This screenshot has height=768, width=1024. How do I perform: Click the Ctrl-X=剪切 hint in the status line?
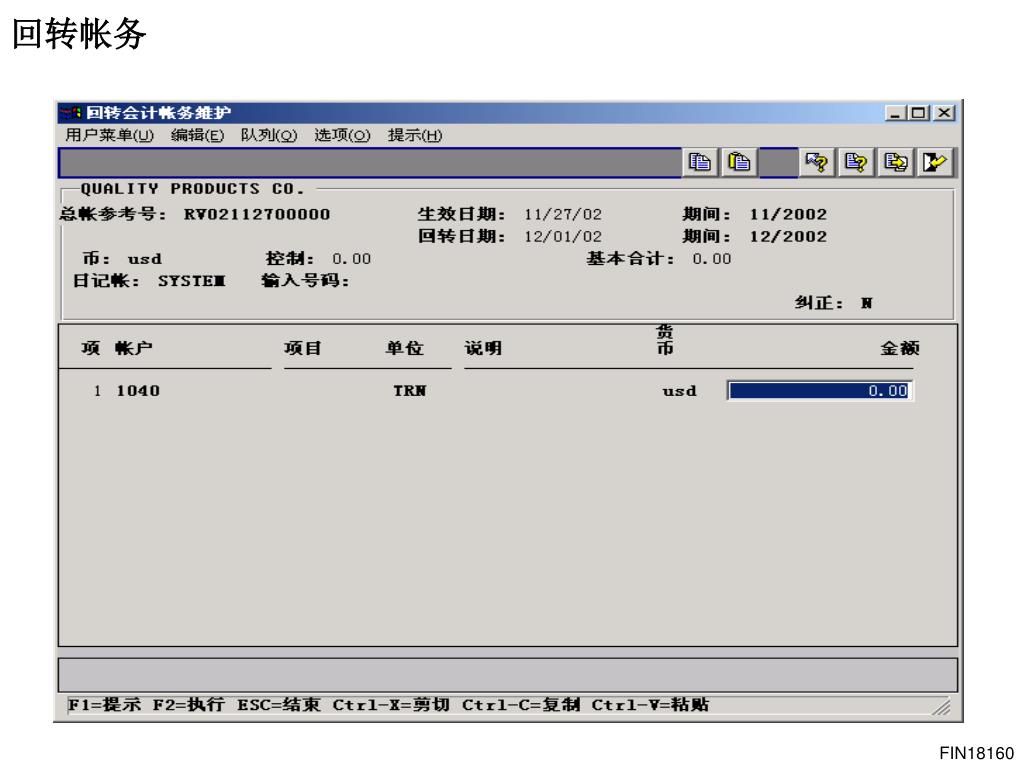point(391,705)
